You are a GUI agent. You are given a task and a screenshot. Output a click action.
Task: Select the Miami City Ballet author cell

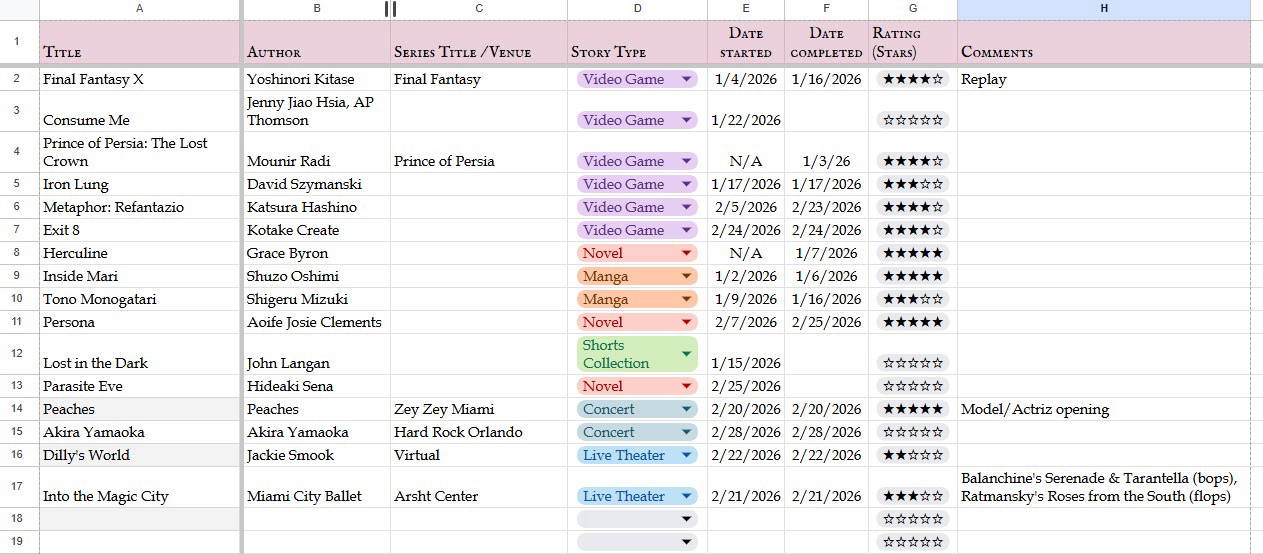pyautogui.click(x=316, y=496)
